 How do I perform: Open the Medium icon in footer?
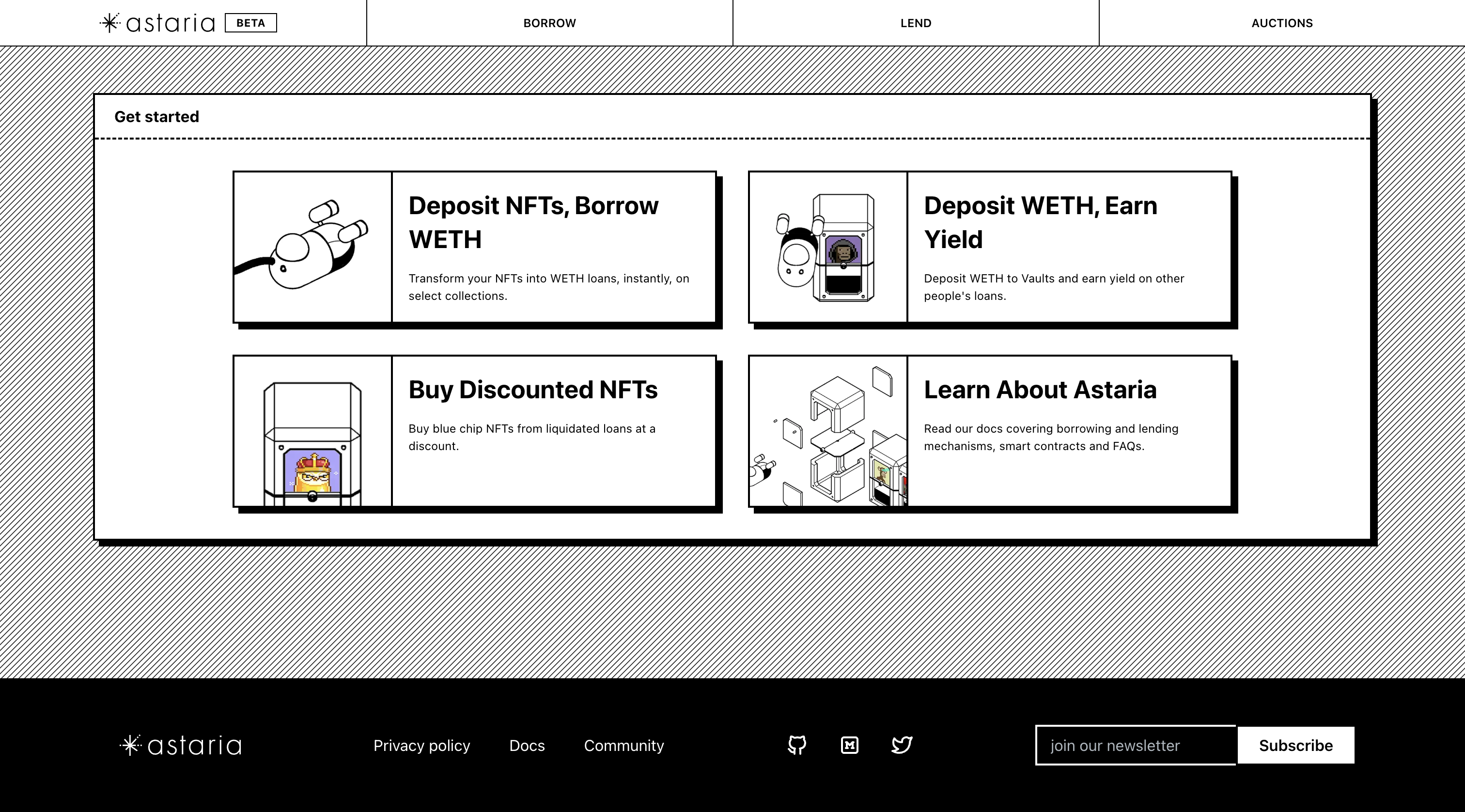(x=850, y=745)
